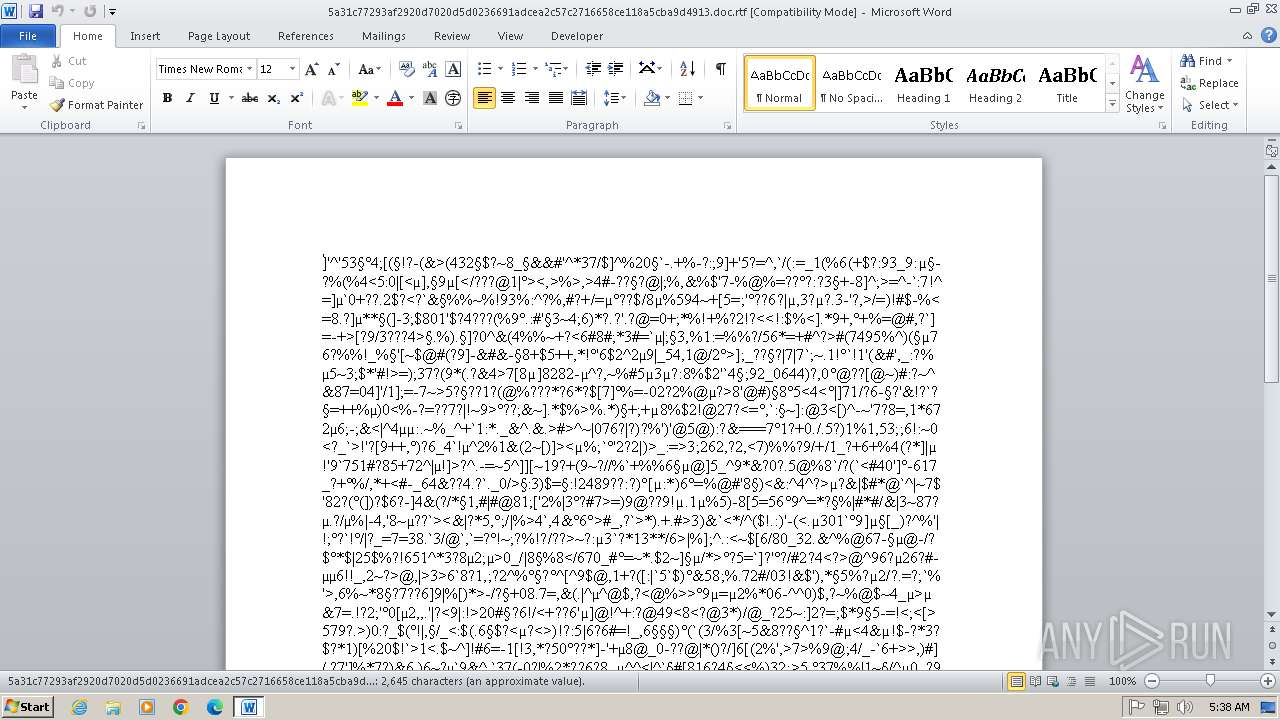Open font name dropdown
The image size is (1280, 720).
pos(249,69)
